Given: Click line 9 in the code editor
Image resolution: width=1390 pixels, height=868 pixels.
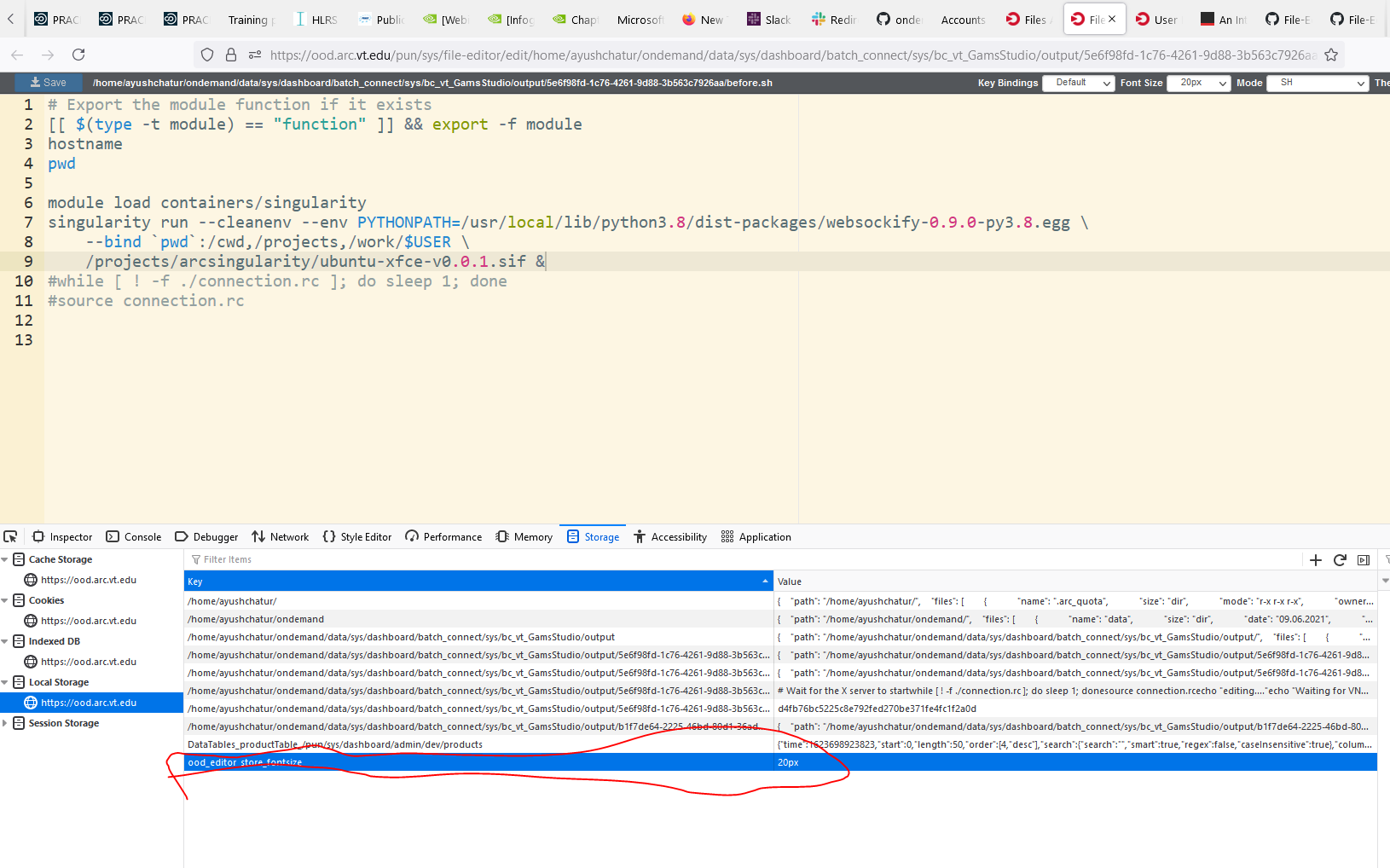Looking at the screenshot, I should click(716, 261).
